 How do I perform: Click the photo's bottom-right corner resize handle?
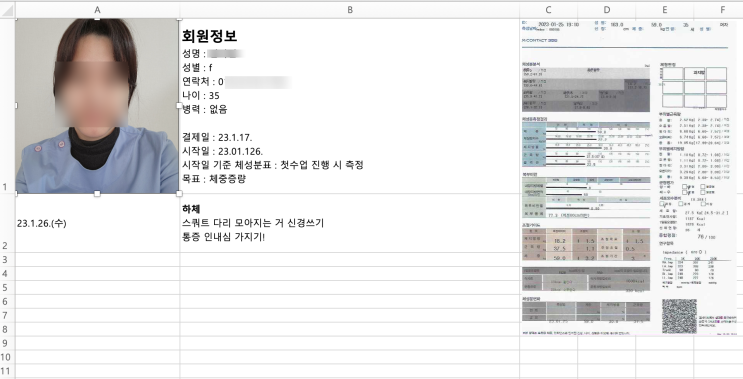click(x=179, y=193)
